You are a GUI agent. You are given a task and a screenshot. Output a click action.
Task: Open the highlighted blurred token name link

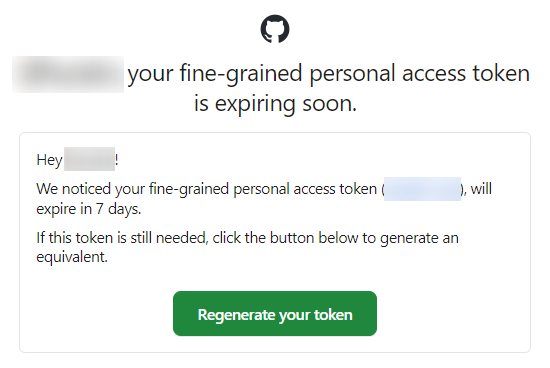point(422,189)
